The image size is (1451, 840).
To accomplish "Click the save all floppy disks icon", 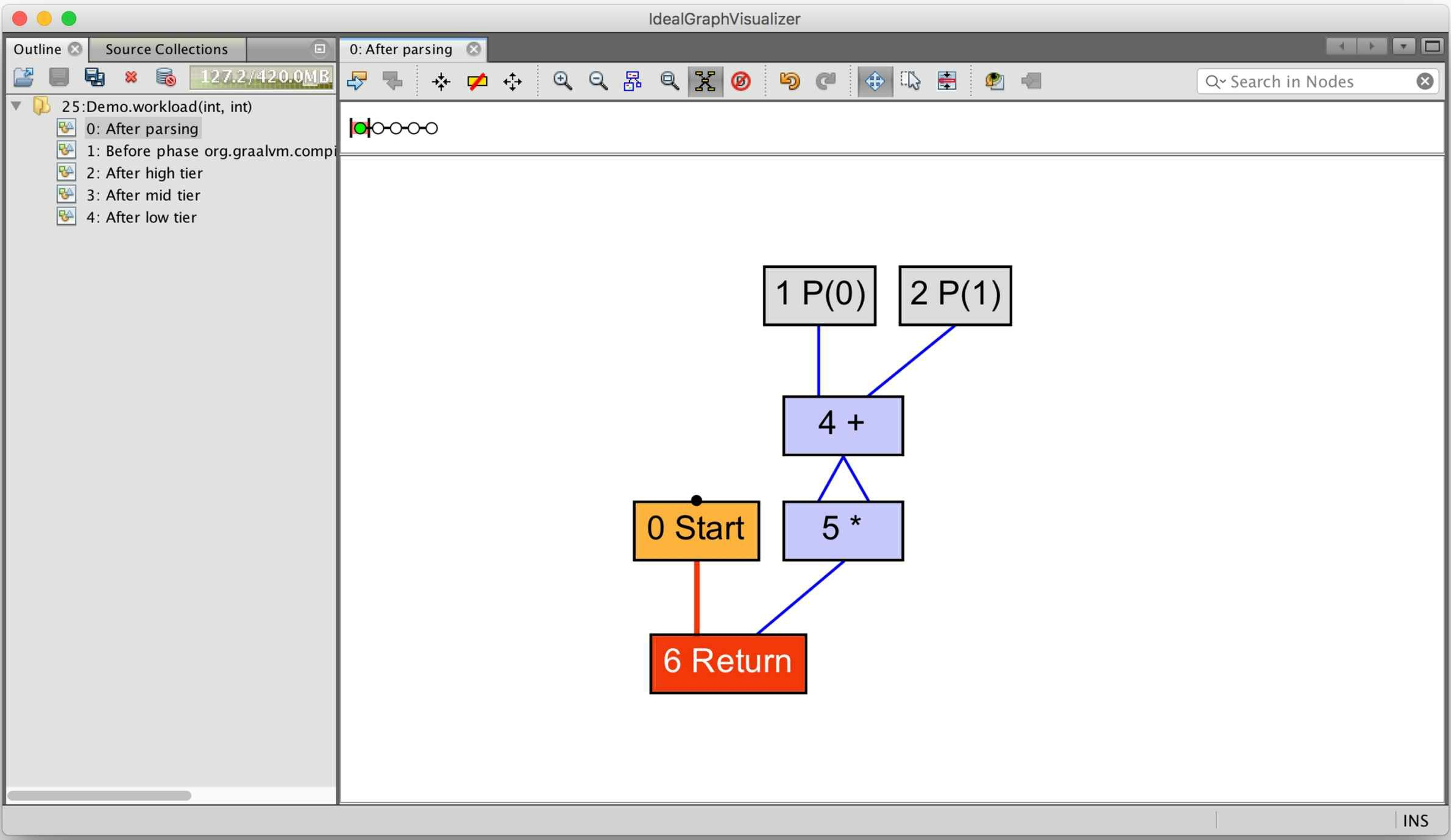I will pyautogui.click(x=94, y=77).
